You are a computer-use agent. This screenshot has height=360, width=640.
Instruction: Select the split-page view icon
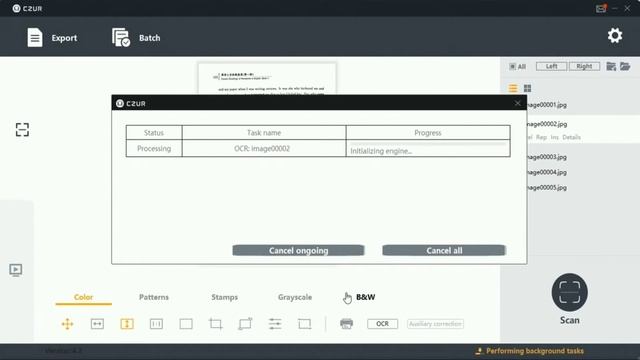click(x=156, y=324)
